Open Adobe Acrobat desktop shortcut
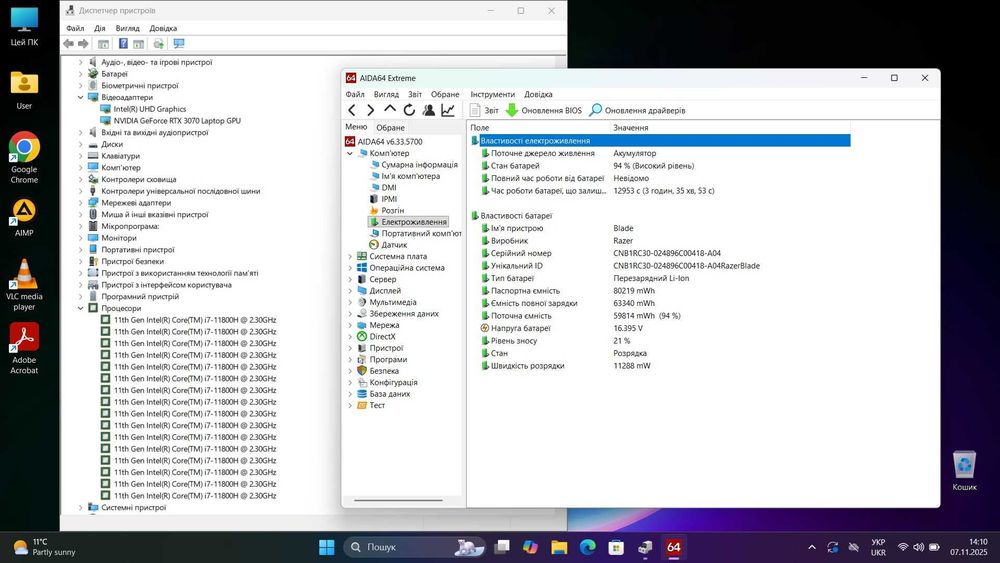 tap(24, 348)
